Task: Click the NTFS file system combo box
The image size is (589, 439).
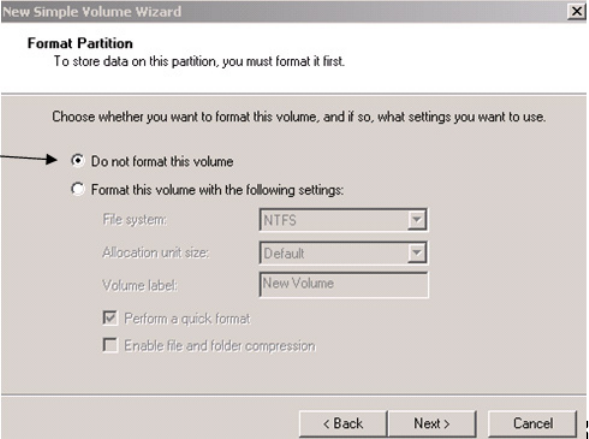Action: (343, 220)
